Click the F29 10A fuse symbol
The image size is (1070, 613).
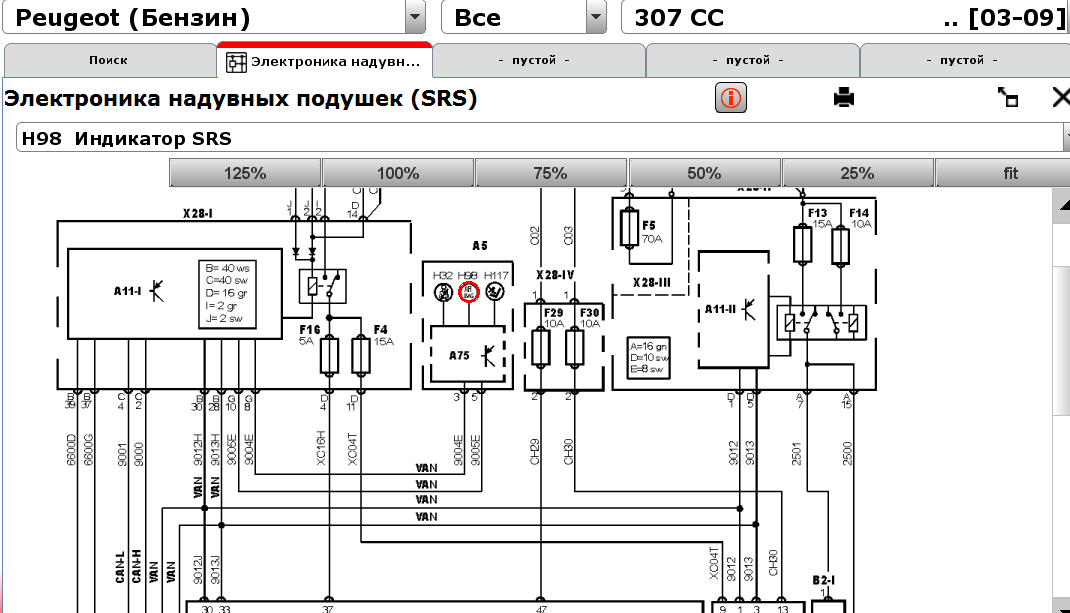pyautogui.click(x=540, y=347)
